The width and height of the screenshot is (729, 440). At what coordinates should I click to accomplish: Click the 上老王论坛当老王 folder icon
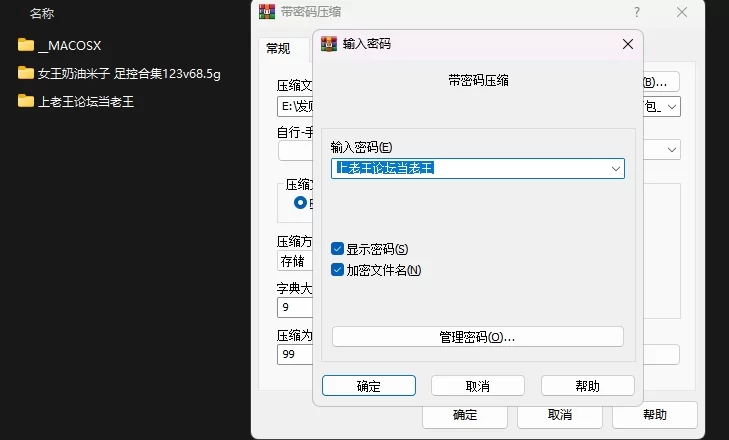click(x=26, y=101)
